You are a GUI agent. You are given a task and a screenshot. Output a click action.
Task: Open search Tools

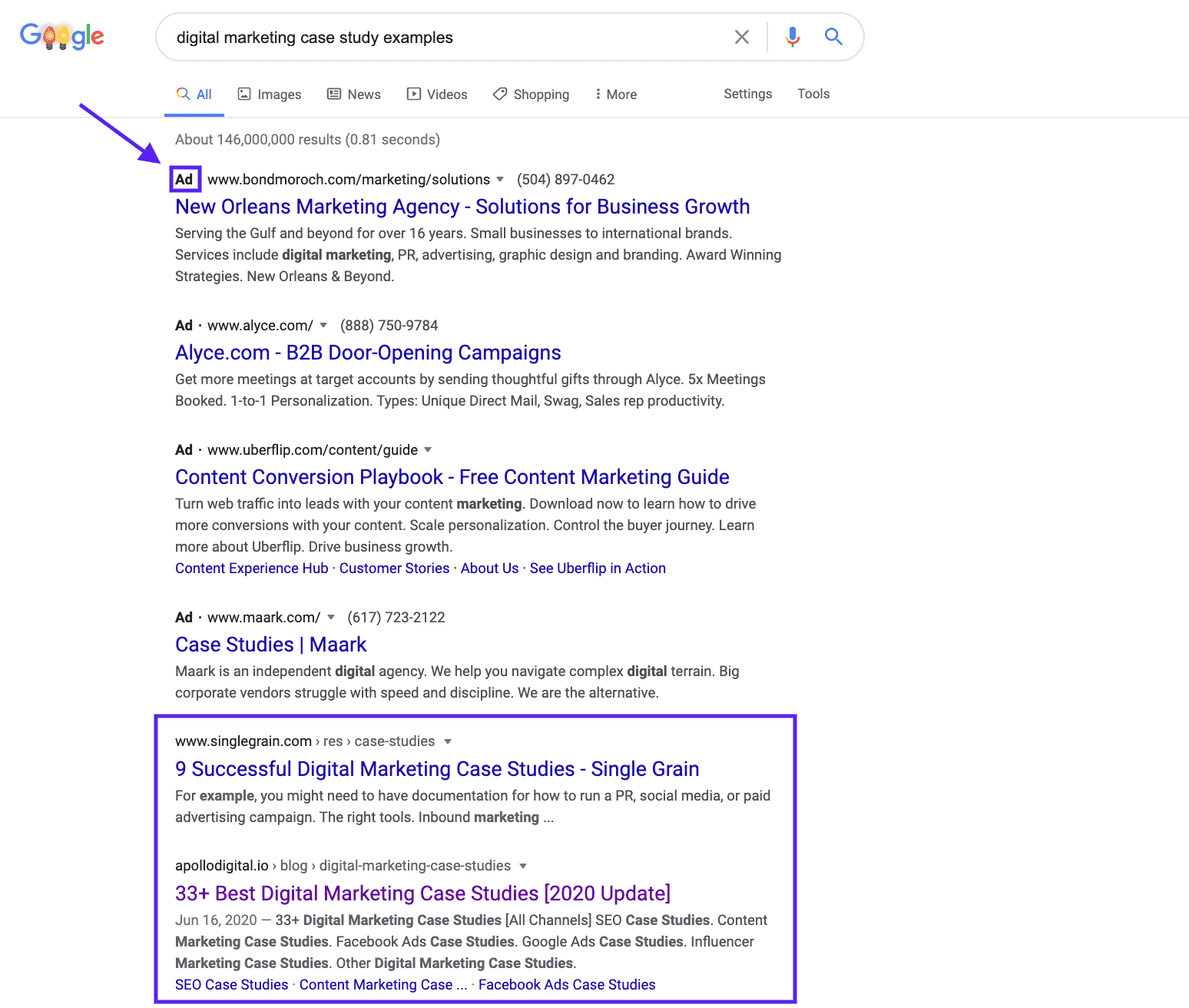(813, 94)
